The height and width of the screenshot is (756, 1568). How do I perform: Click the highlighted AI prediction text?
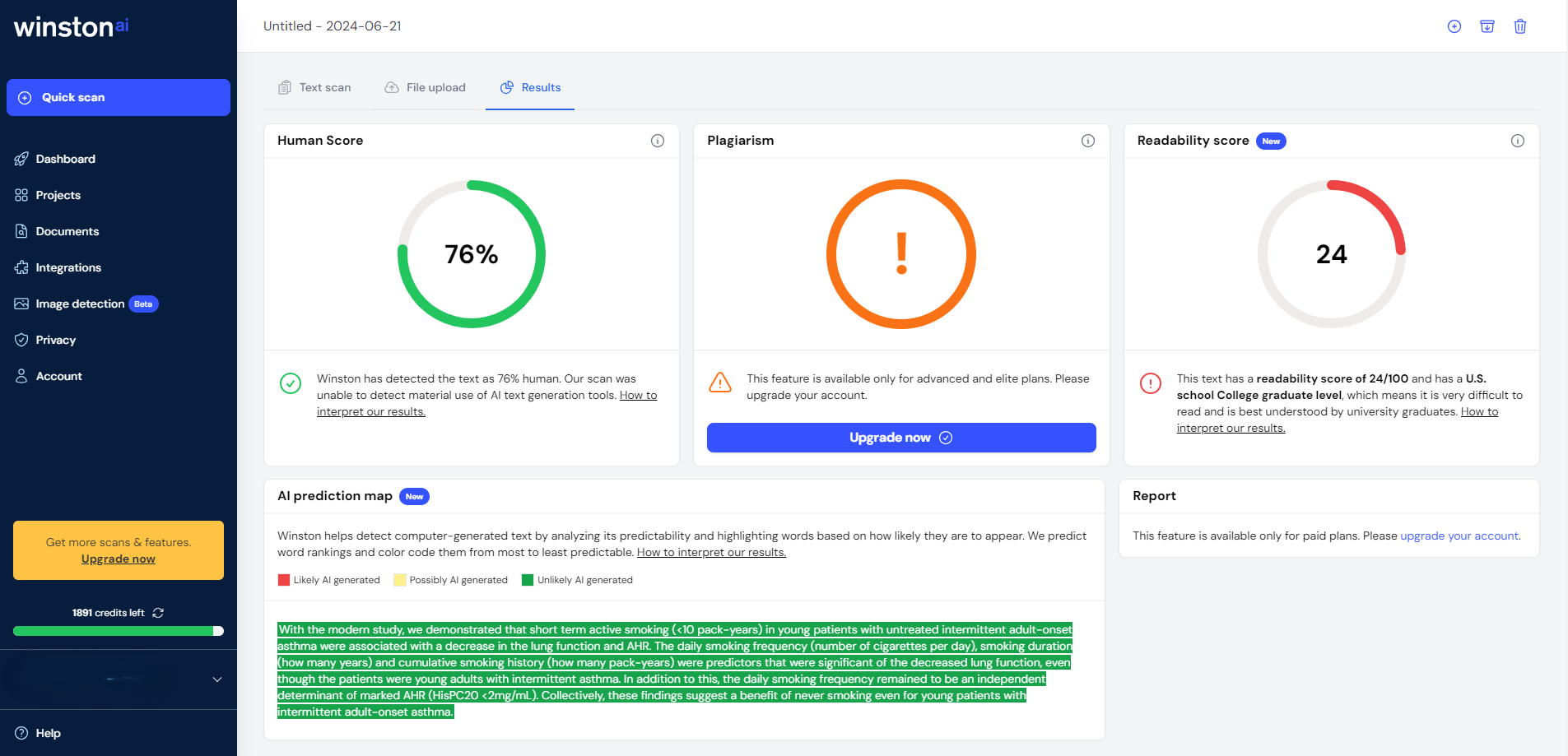[675, 670]
